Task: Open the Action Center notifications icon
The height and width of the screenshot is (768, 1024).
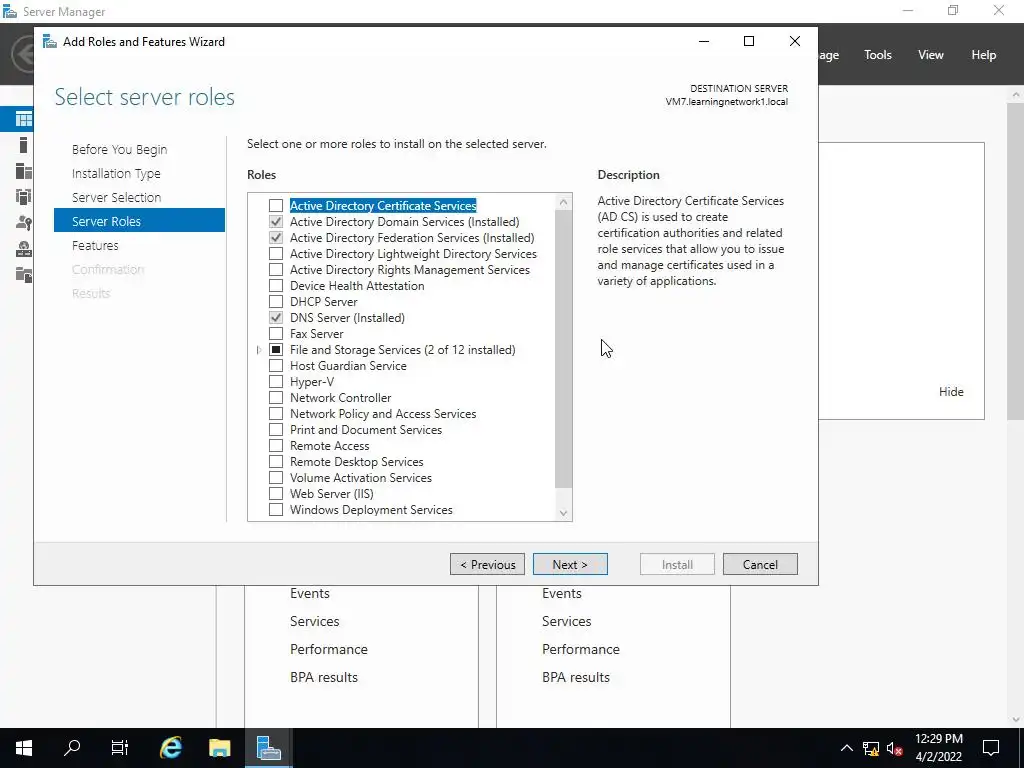Action: [991, 748]
